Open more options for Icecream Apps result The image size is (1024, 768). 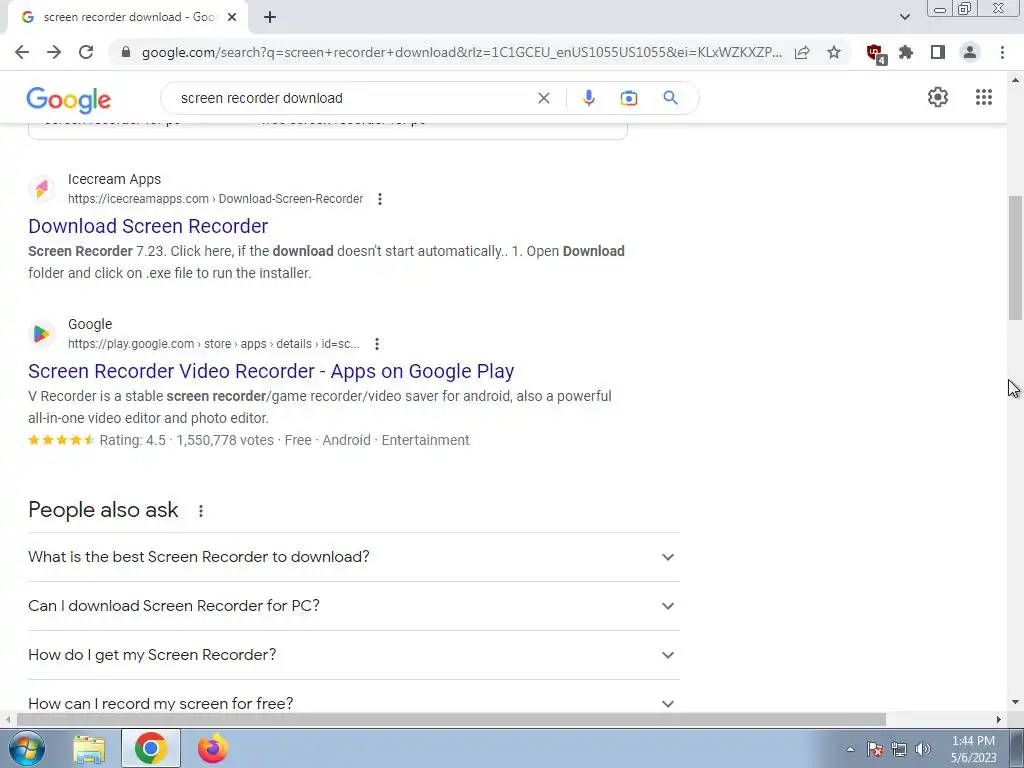380,199
